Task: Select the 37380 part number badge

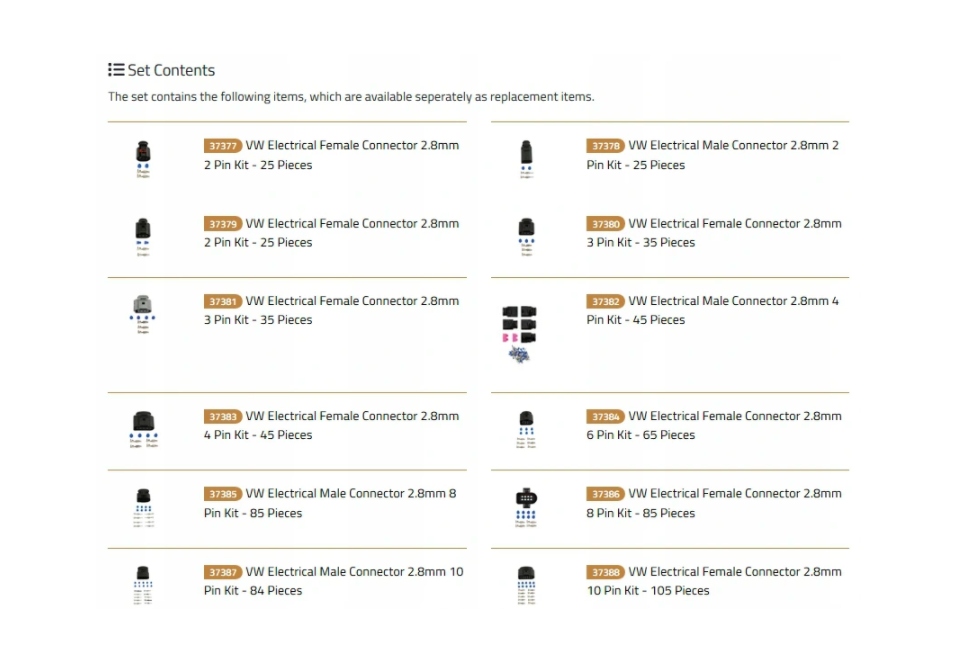Action: (x=605, y=224)
